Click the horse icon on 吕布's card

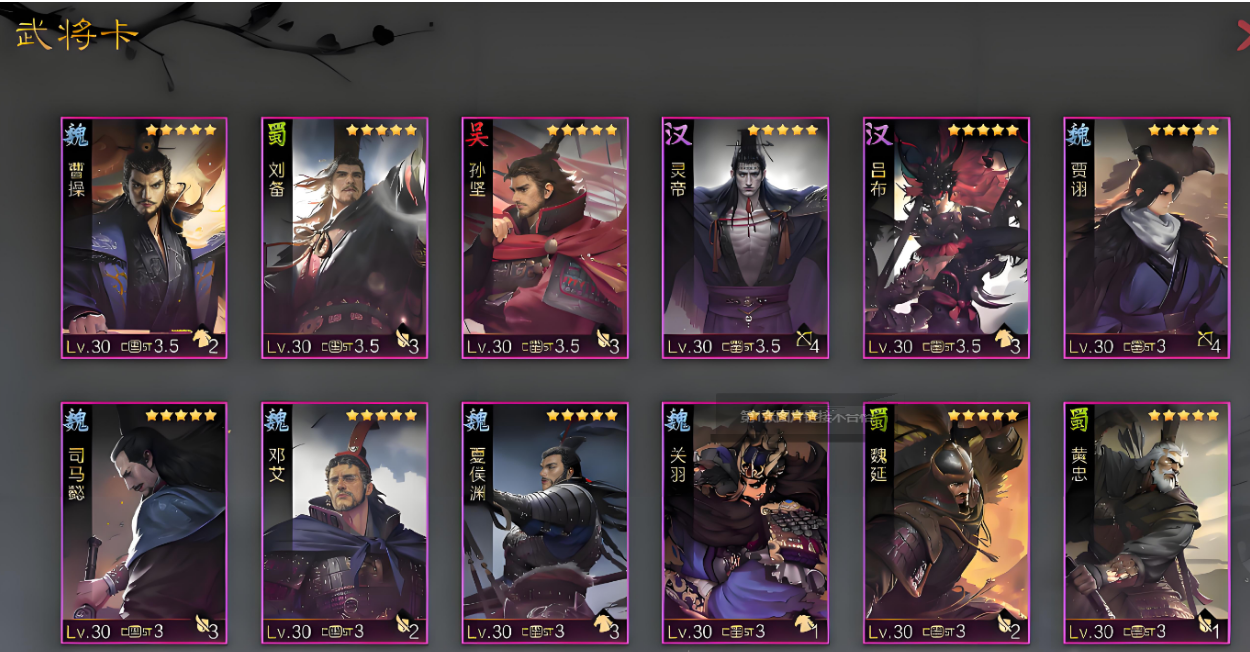1003,341
